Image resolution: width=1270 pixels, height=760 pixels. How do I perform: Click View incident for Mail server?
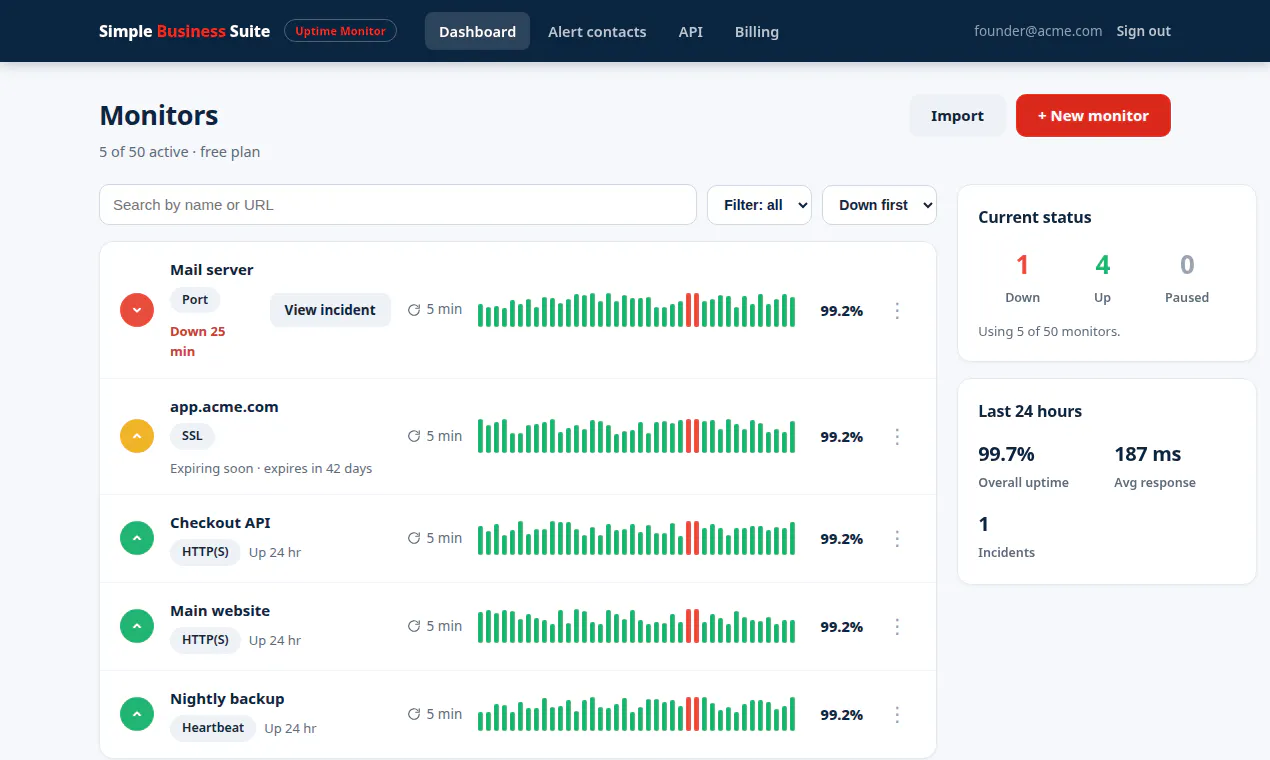330,310
